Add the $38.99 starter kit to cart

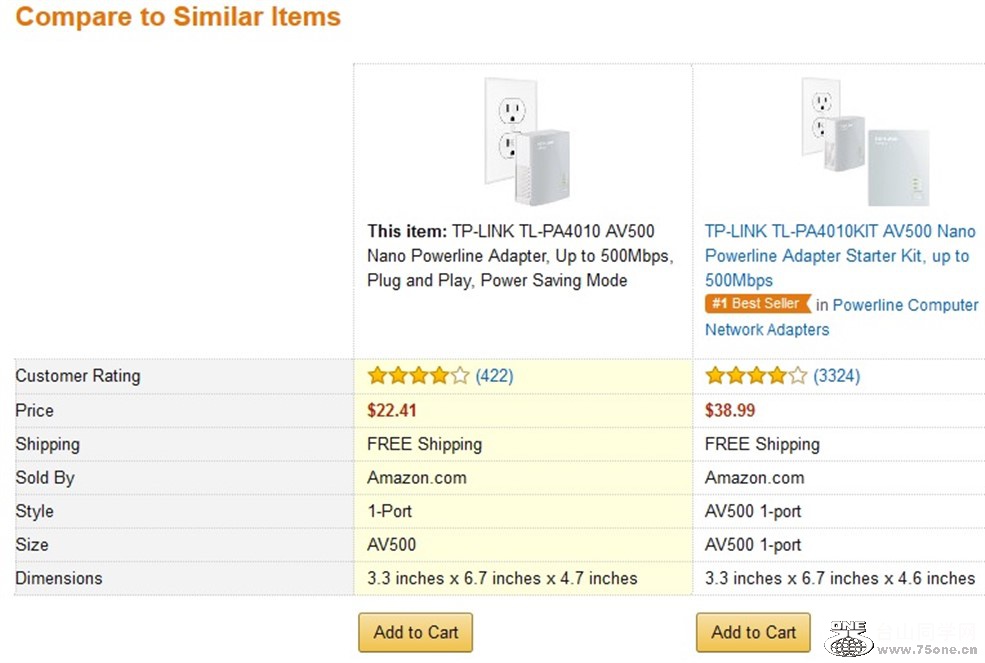[753, 632]
